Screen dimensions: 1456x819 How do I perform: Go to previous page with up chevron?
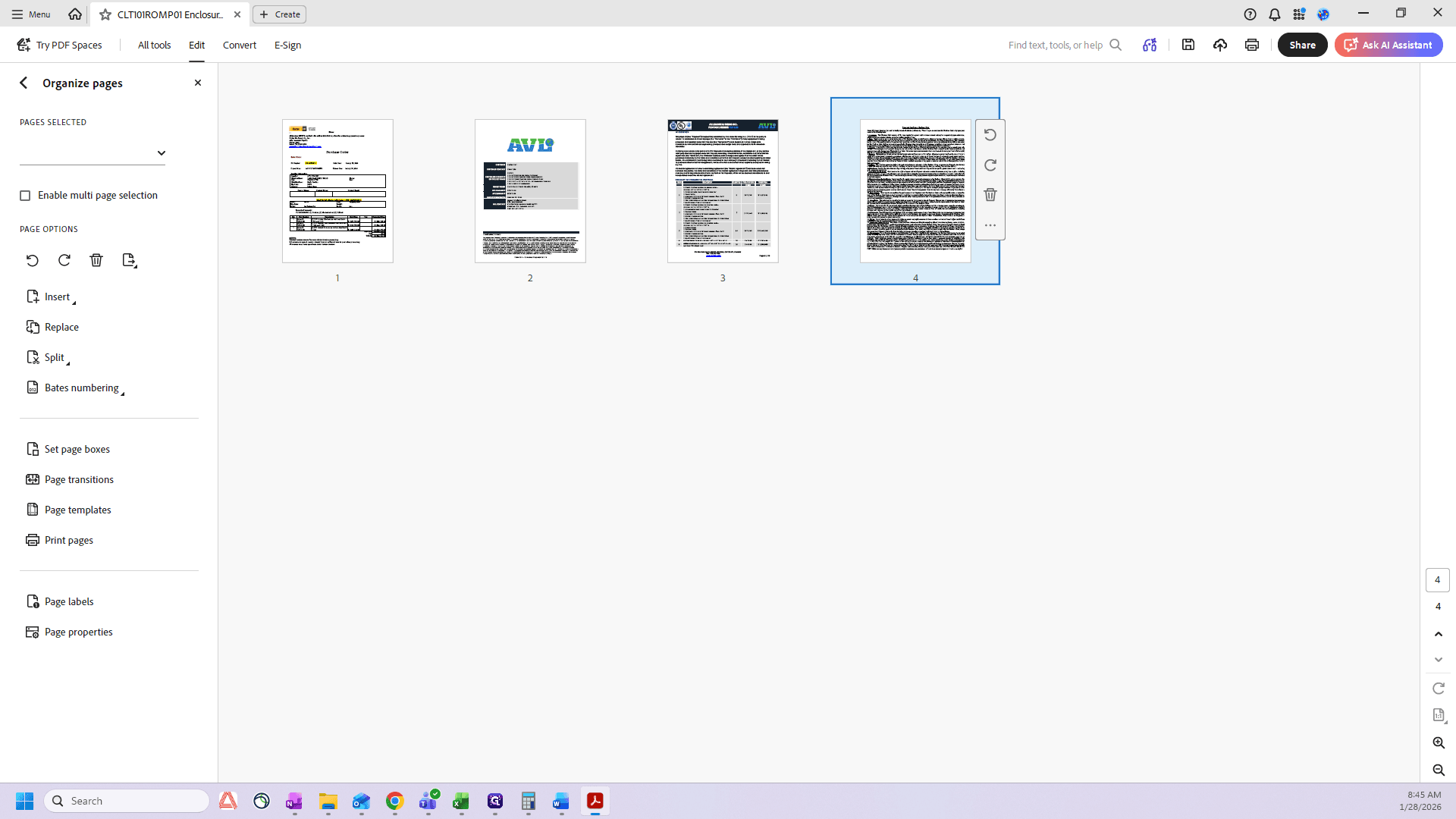(x=1439, y=634)
